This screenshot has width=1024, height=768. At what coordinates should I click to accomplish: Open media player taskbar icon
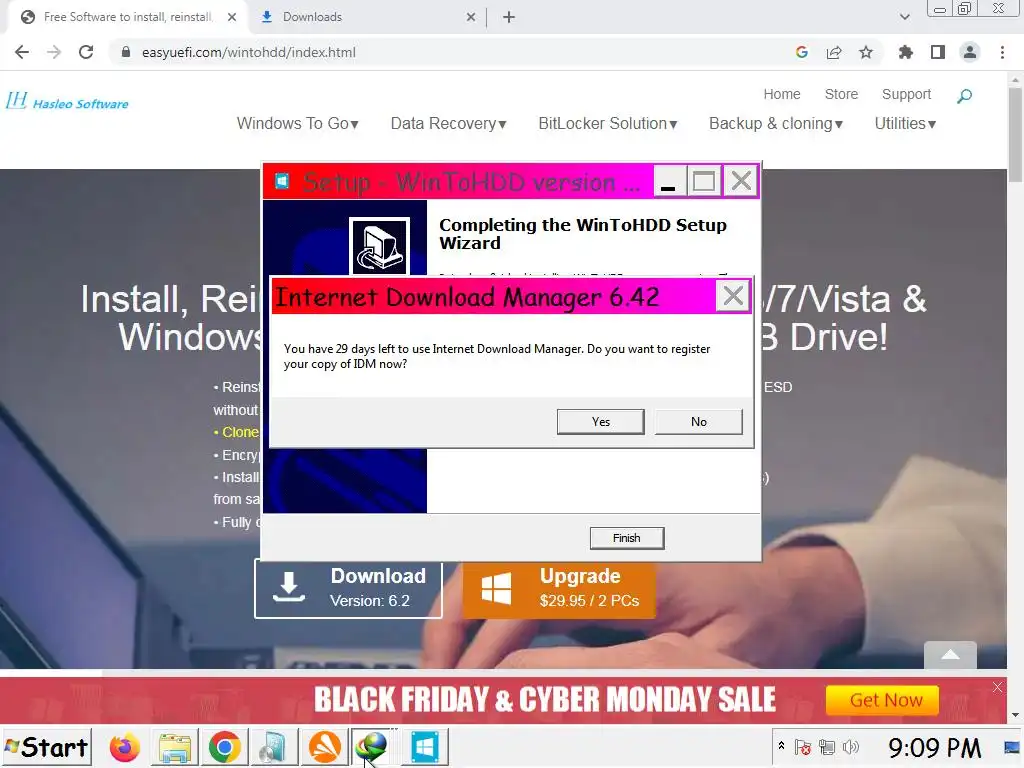274,747
